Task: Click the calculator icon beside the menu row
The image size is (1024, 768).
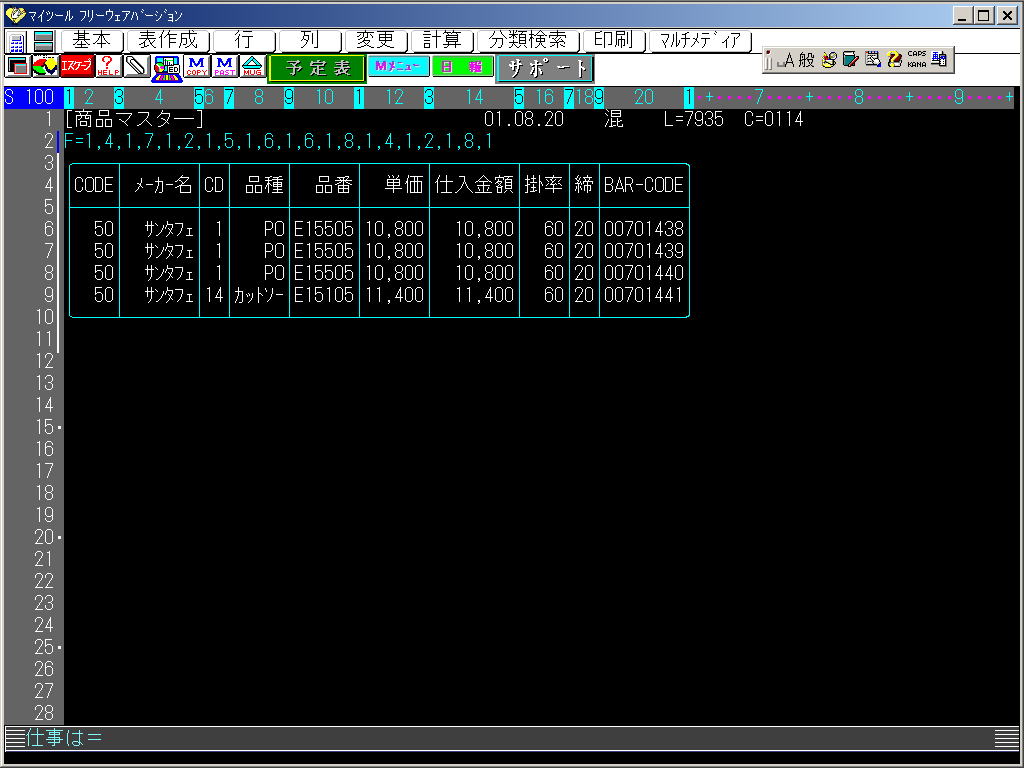Action: click(16, 42)
